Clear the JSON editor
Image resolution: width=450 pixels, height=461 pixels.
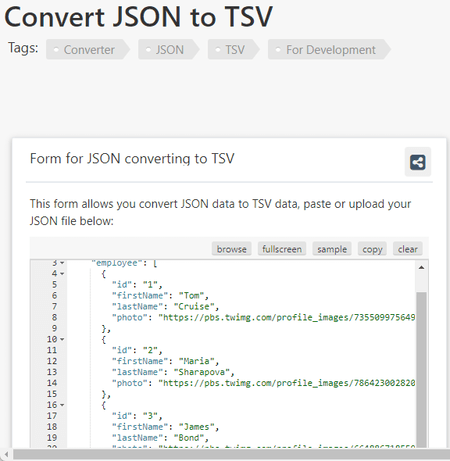(408, 249)
